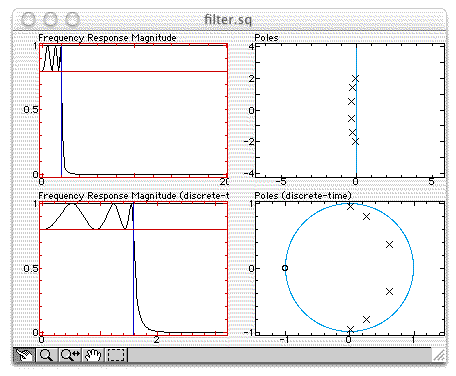Click the 'Poles' title of top-right plot

pos(266,38)
